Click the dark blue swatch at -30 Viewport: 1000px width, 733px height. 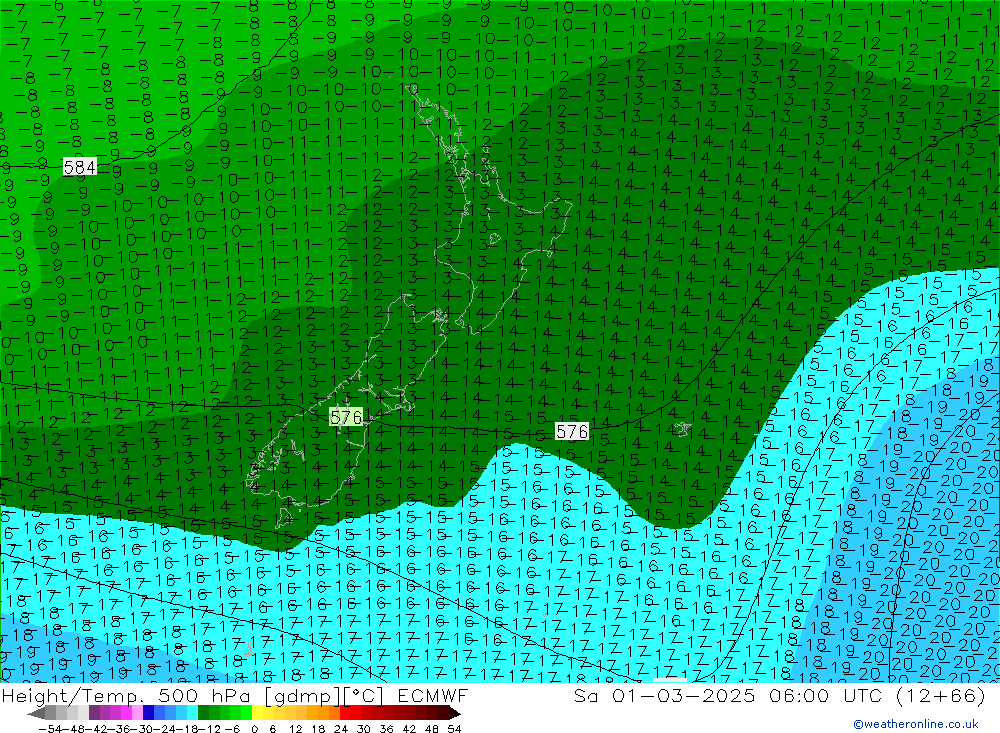(x=149, y=713)
